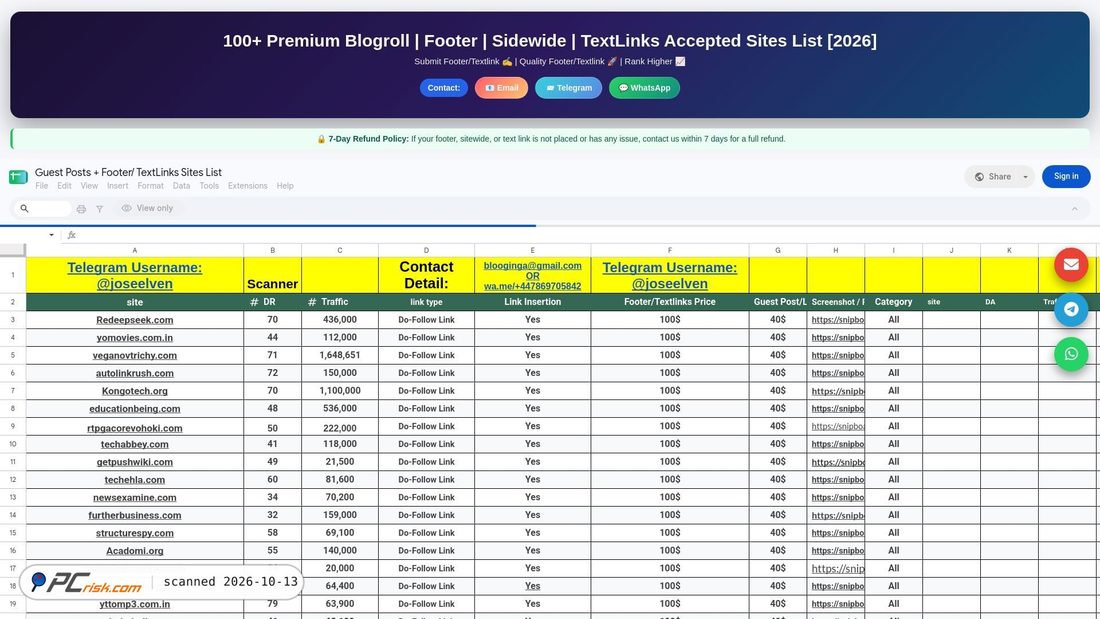Click the traffic cell reading 1,648,651
The height and width of the screenshot is (619, 1100).
pos(340,356)
